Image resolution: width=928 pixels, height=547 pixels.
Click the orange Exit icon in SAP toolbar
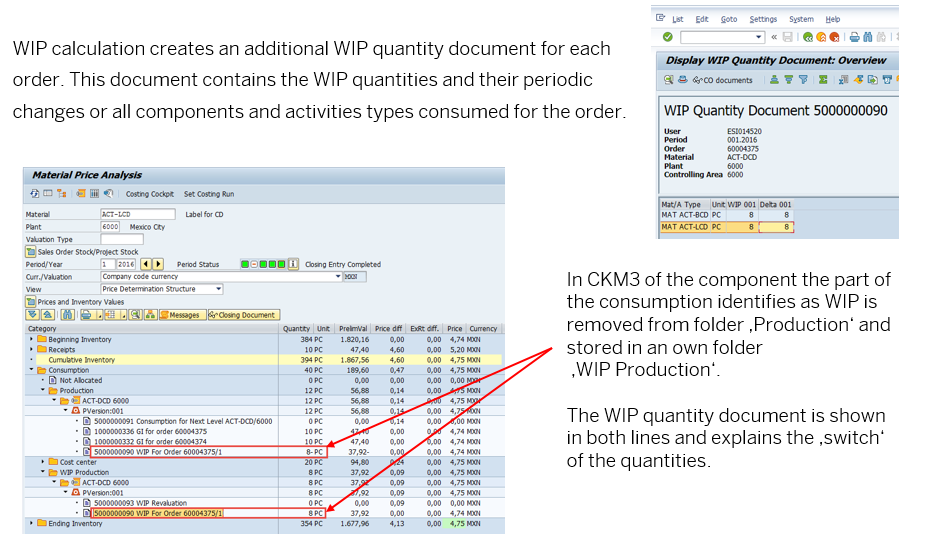click(821, 37)
